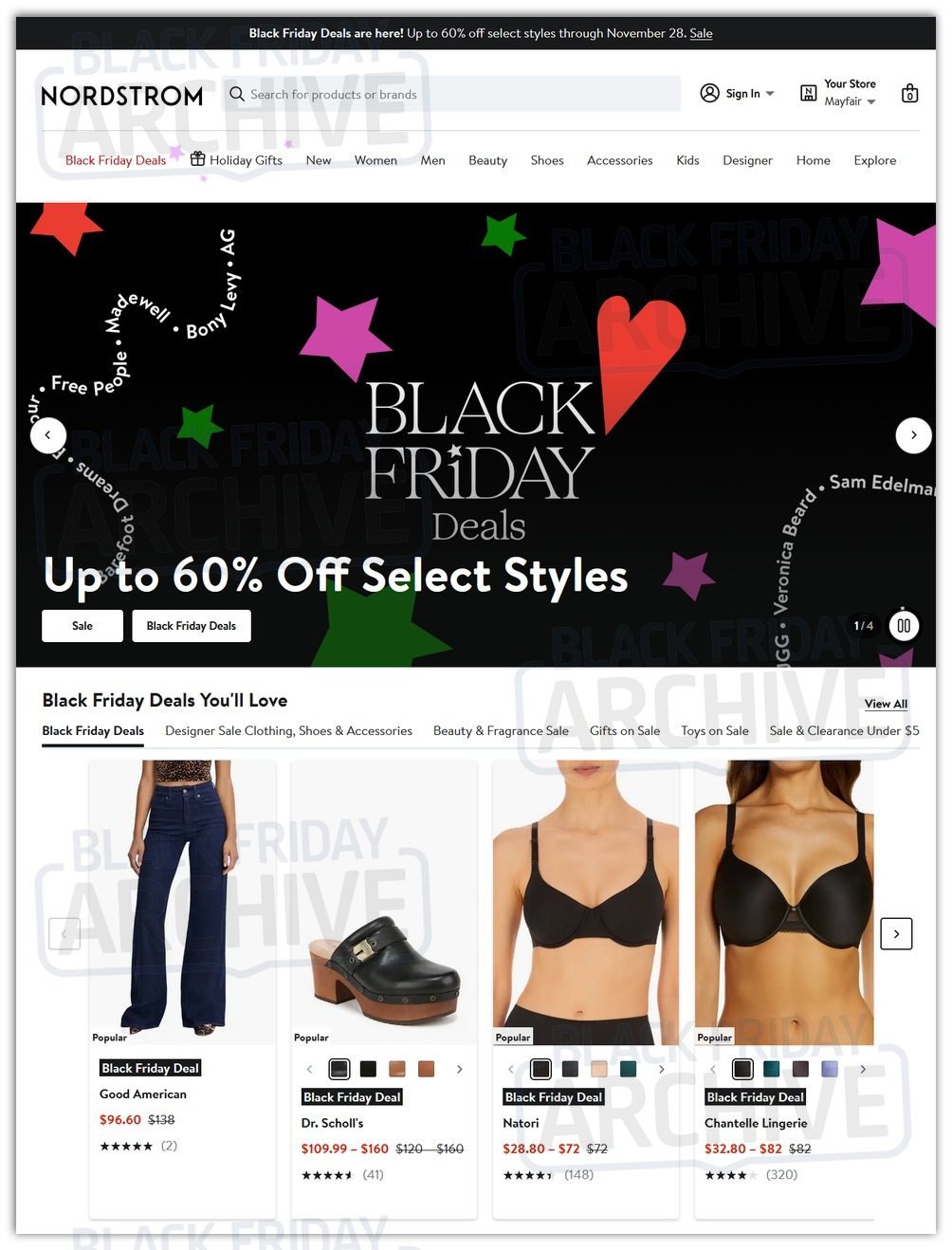Image resolution: width=952 pixels, height=1250 pixels.
Task: Show more Chantelle Lingerie color options
Action: 863,1069
